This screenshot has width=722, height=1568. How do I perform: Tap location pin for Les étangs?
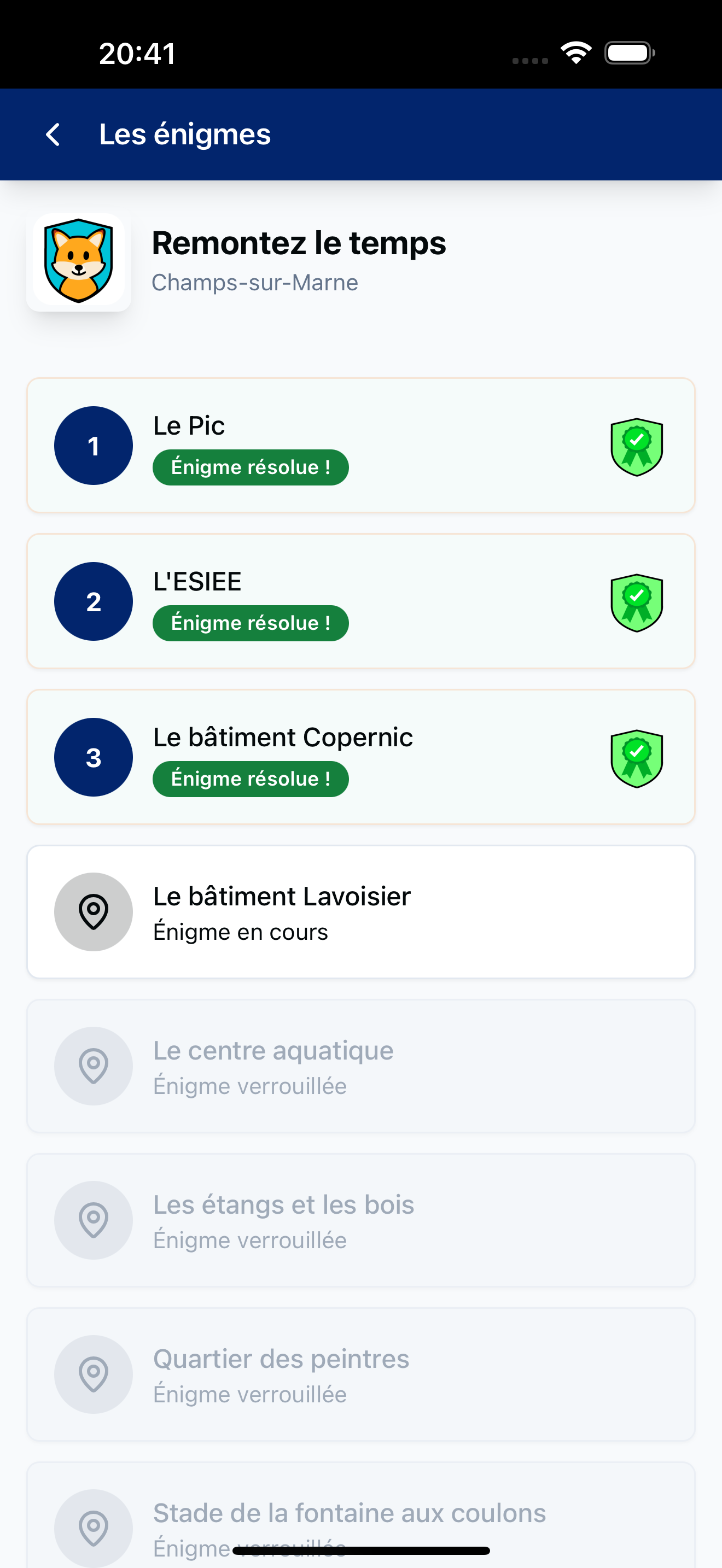94,1220
